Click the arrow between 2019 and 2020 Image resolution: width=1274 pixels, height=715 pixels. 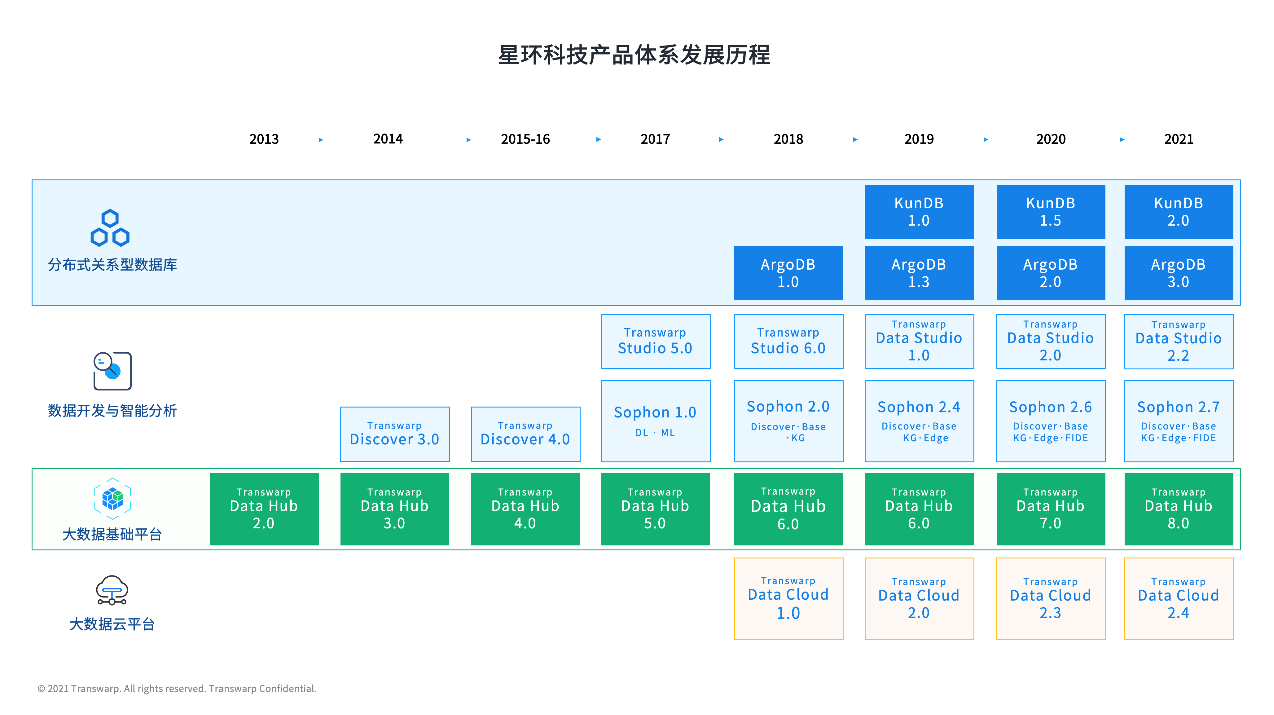pos(986,140)
